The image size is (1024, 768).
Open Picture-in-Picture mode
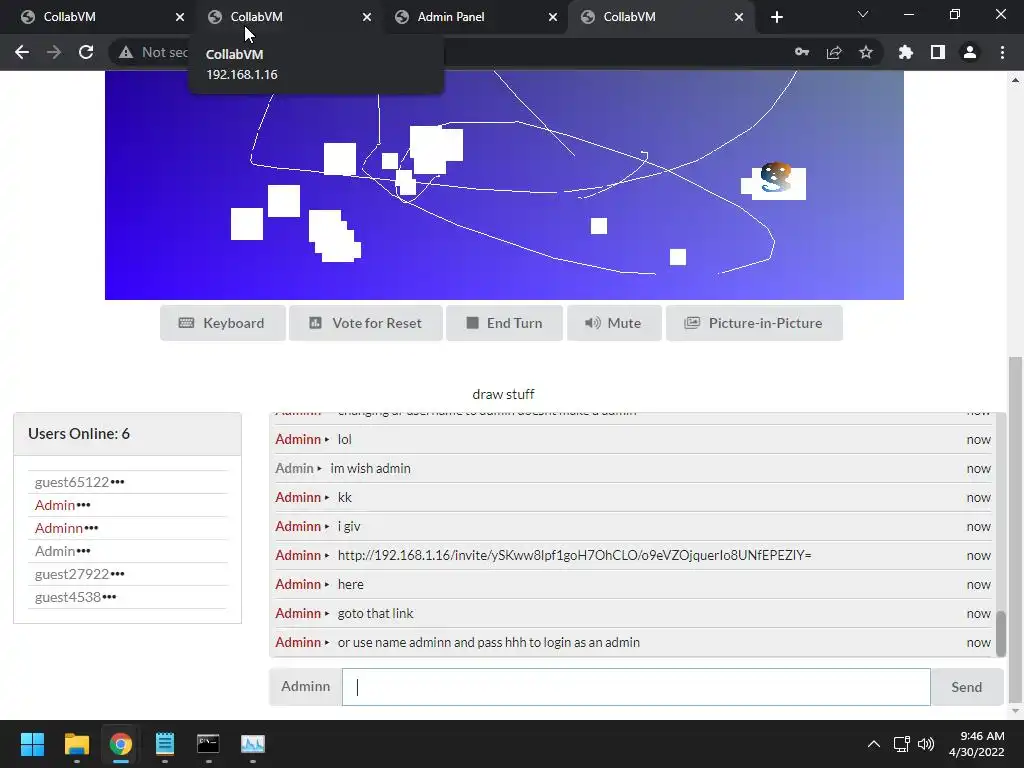(x=754, y=323)
